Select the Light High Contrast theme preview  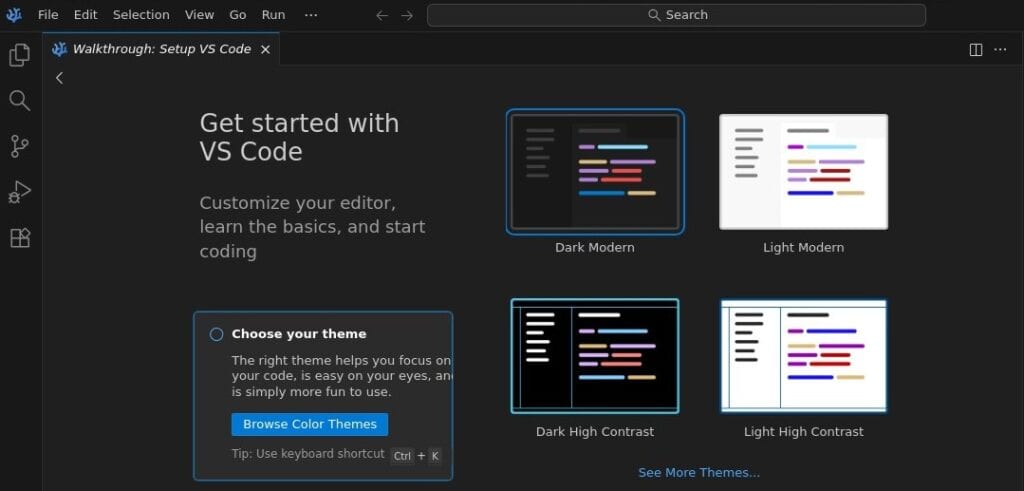[803, 356]
